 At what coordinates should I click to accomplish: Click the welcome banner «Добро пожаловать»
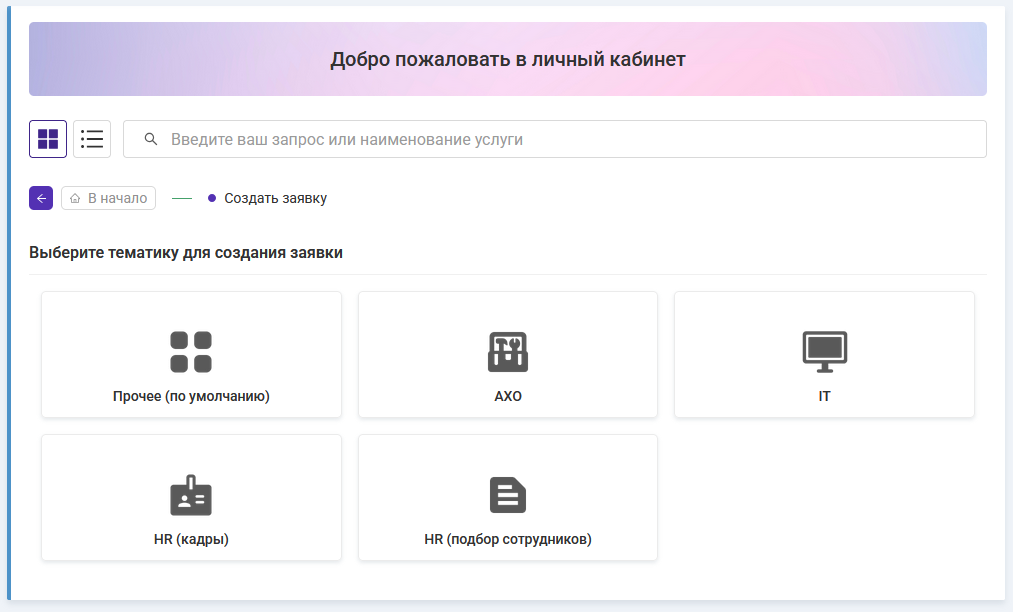[508, 59]
